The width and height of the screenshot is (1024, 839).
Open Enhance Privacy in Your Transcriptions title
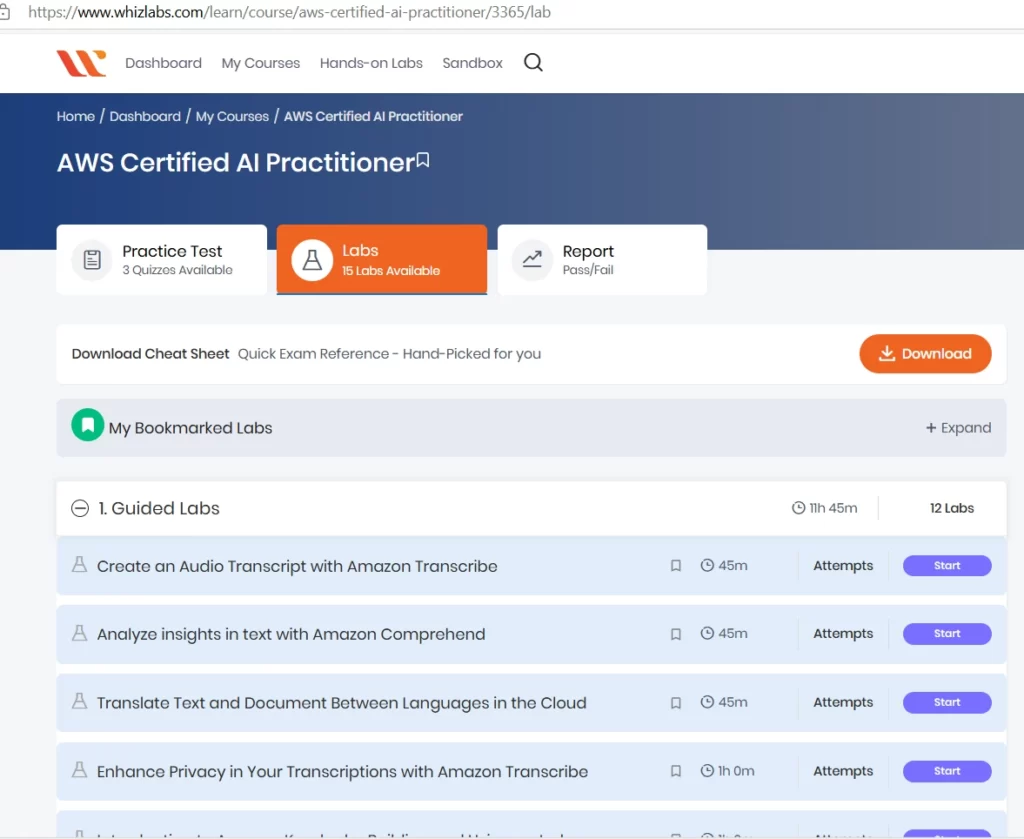pos(342,771)
